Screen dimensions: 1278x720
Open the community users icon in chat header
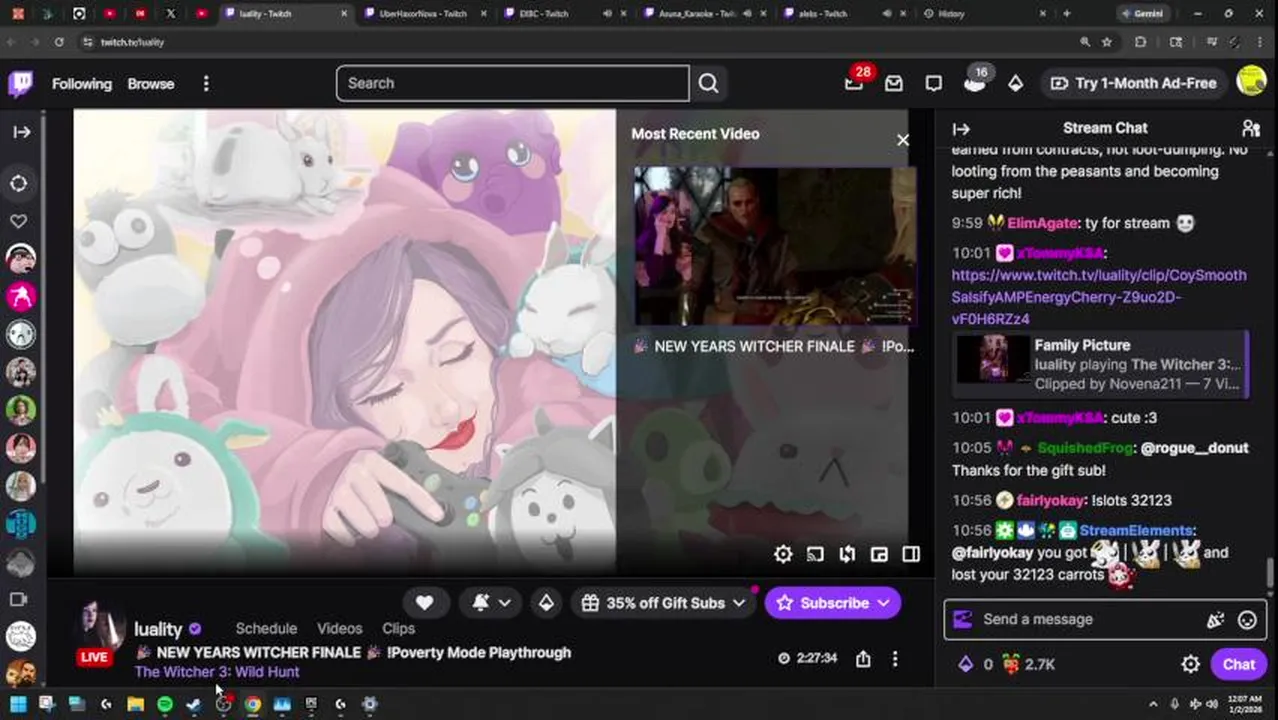point(1250,129)
